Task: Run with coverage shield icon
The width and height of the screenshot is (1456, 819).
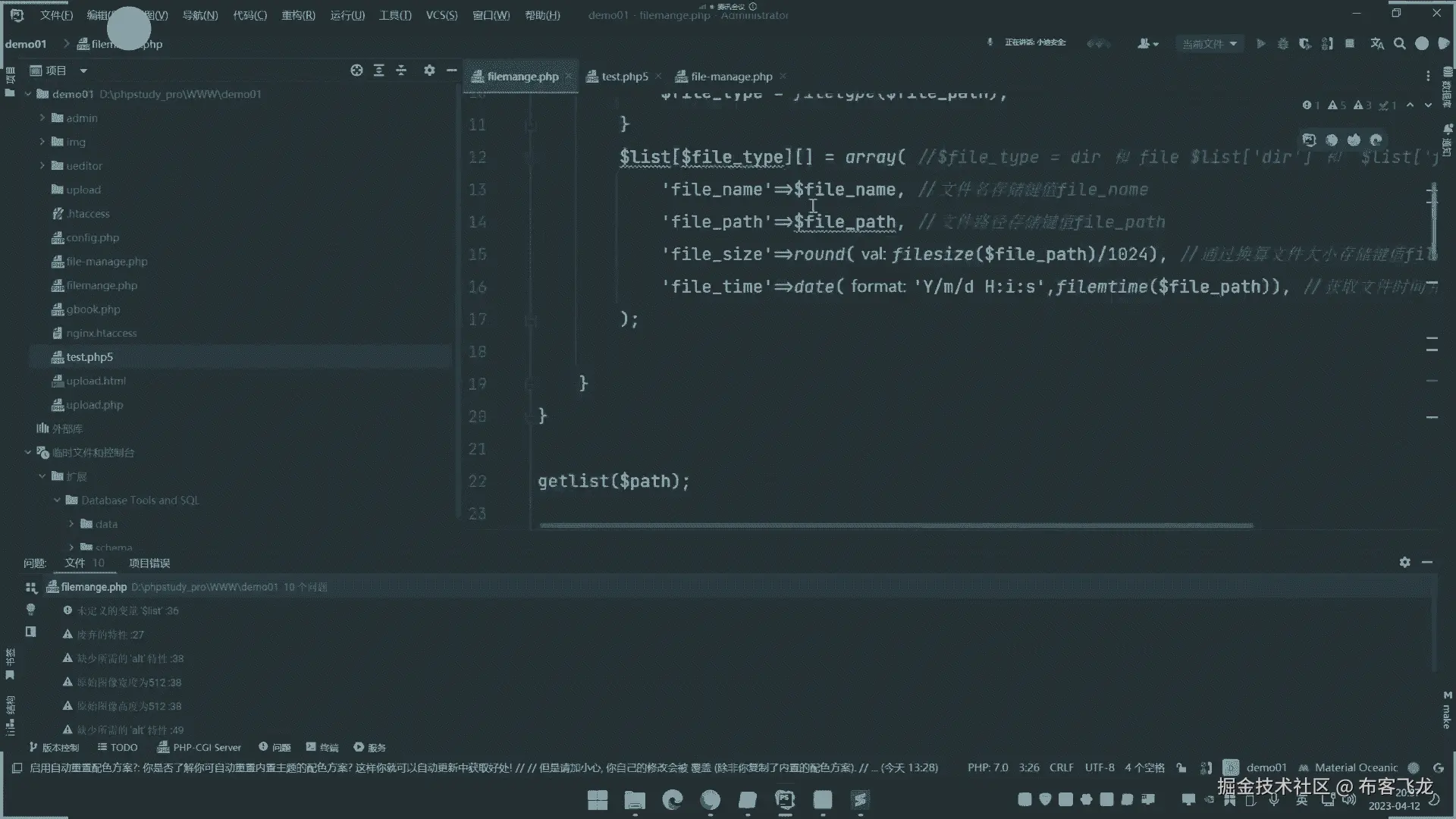Action: pos(1304,44)
